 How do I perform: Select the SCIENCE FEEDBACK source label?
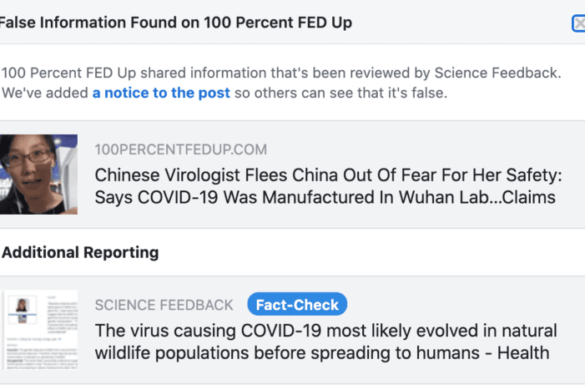click(x=164, y=305)
